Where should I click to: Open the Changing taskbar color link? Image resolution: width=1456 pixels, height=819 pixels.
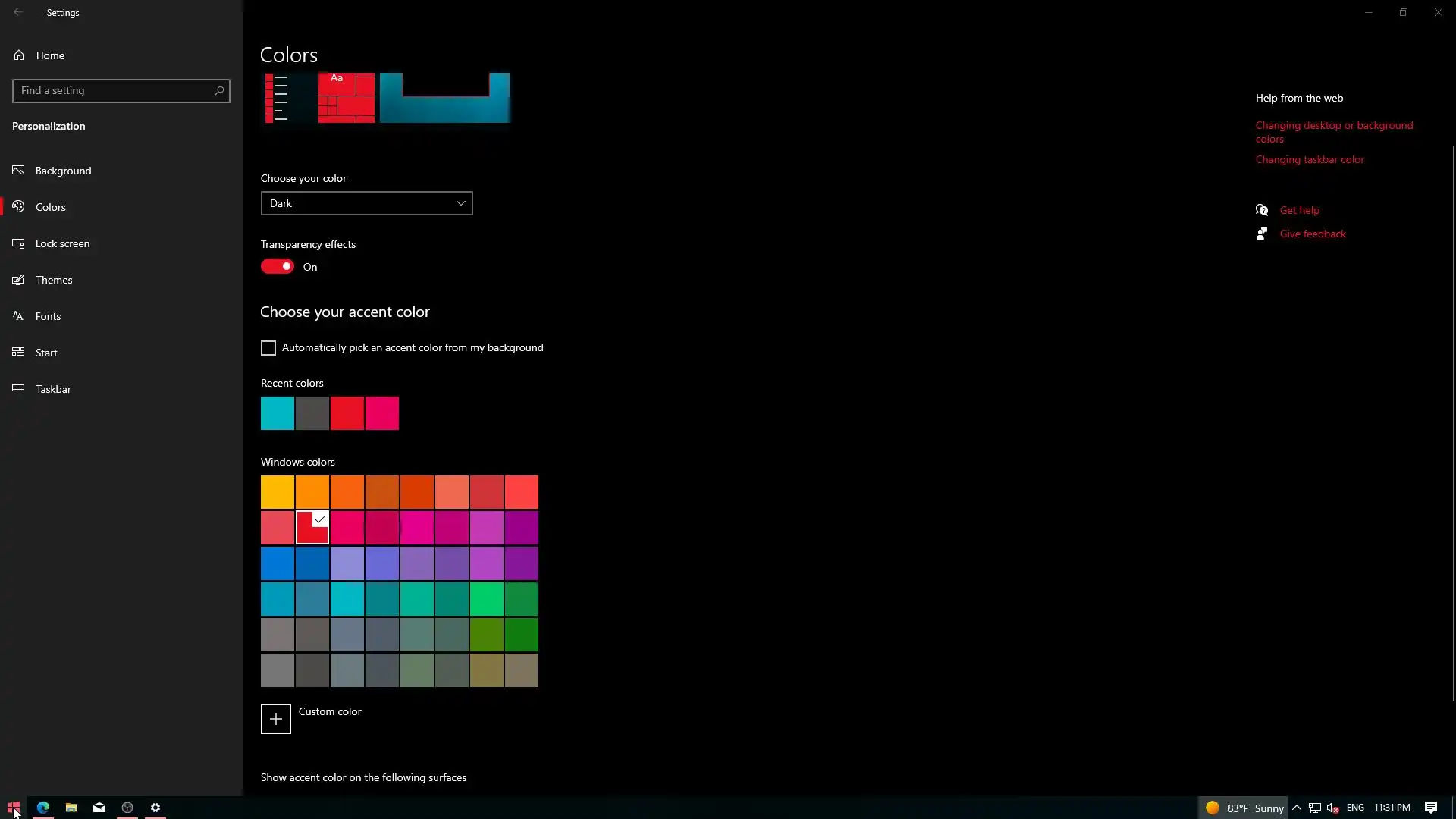(x=1309, y=160)
